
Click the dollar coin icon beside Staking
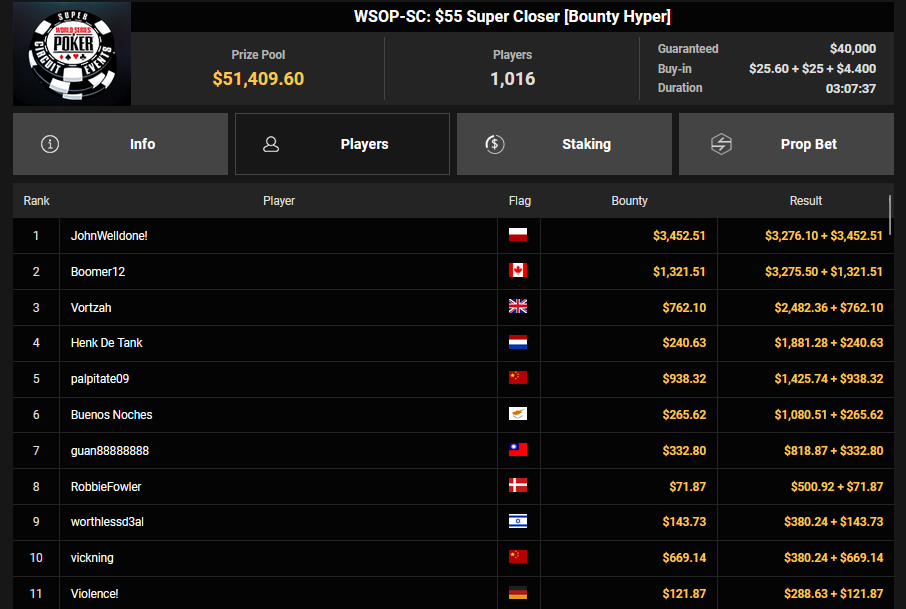click(494, 144)
